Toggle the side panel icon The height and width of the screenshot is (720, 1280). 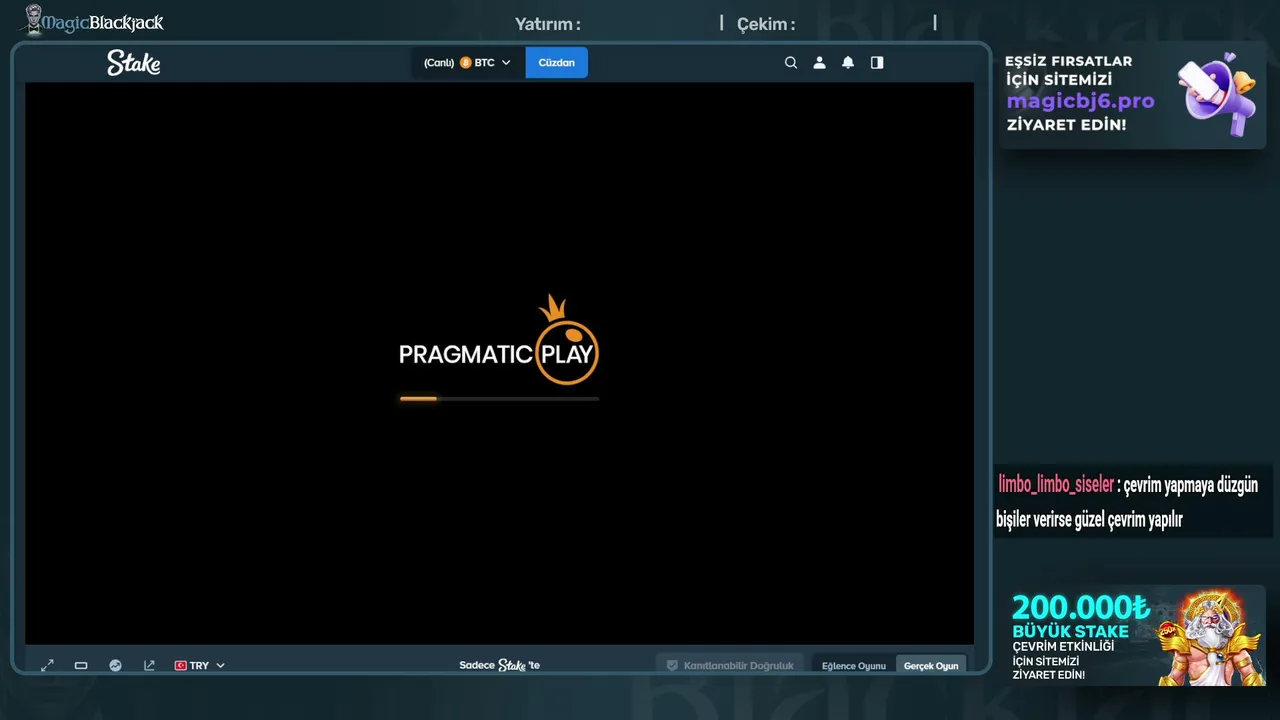click(877, 63)
